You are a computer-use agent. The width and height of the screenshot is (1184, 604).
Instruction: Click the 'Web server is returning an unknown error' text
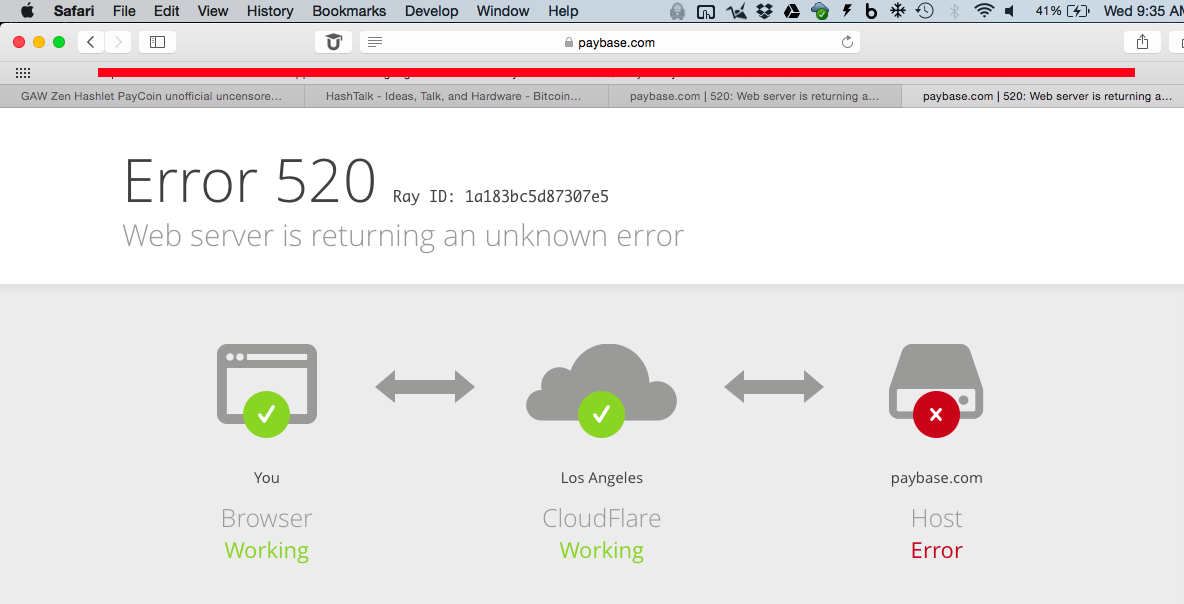coord(403,236)
